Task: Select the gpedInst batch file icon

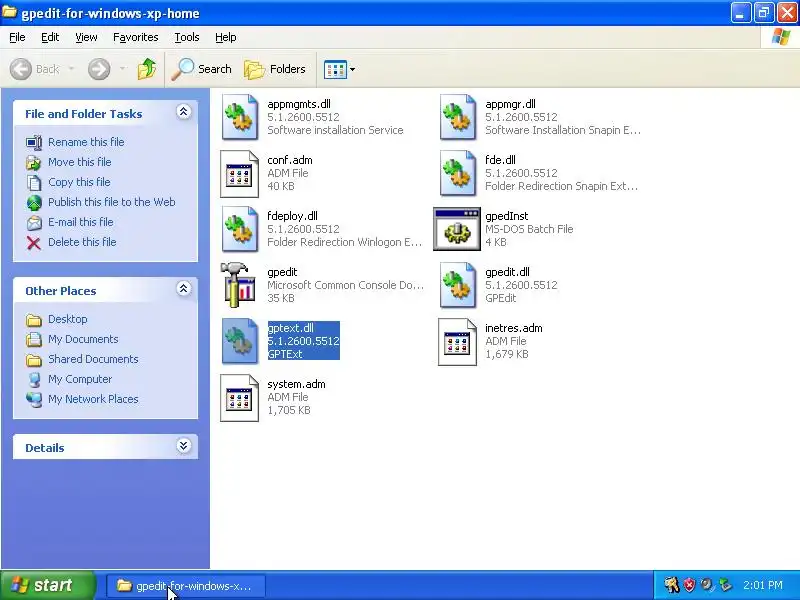Action: [457, 229]
